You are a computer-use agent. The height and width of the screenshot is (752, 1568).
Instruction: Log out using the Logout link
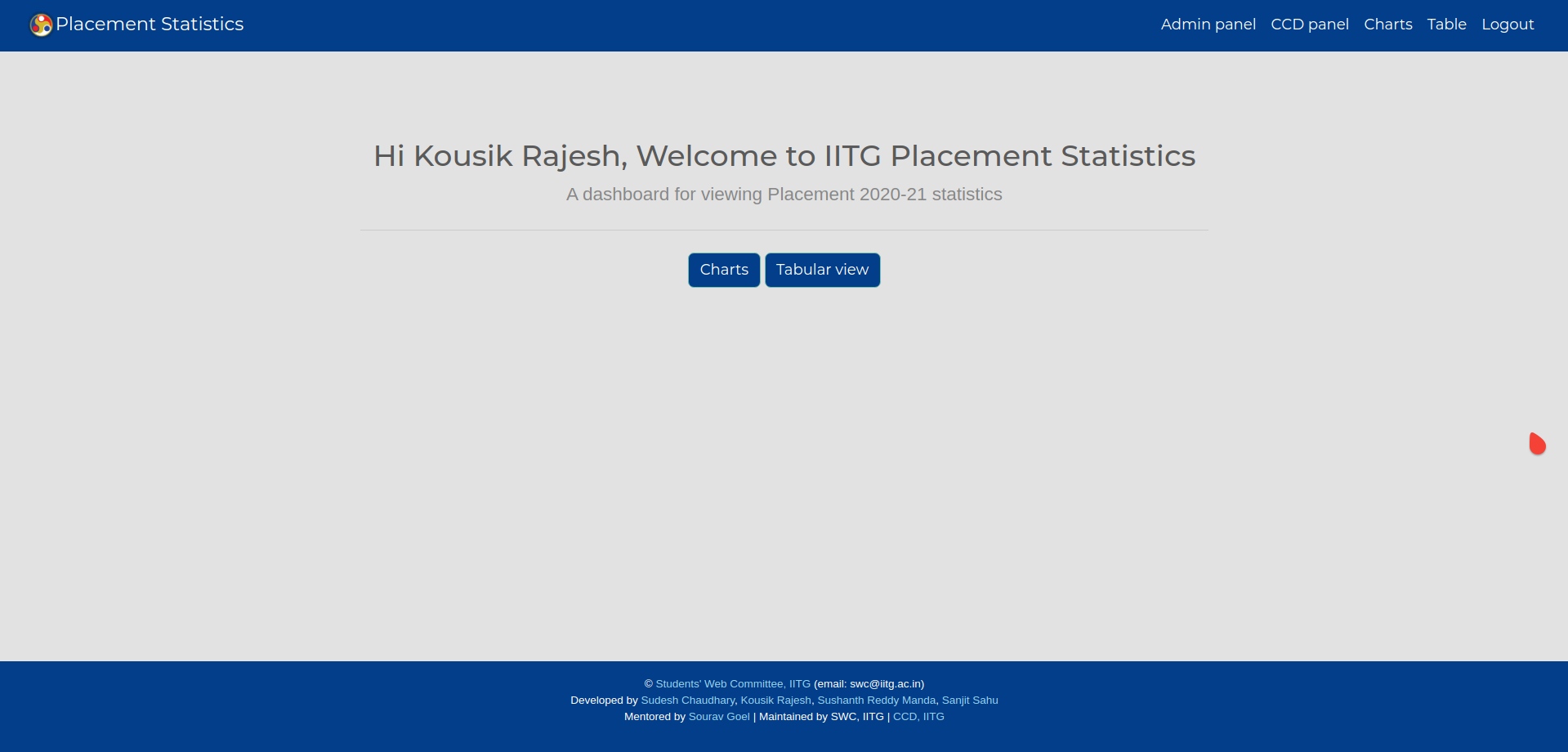pos(1508,25)
